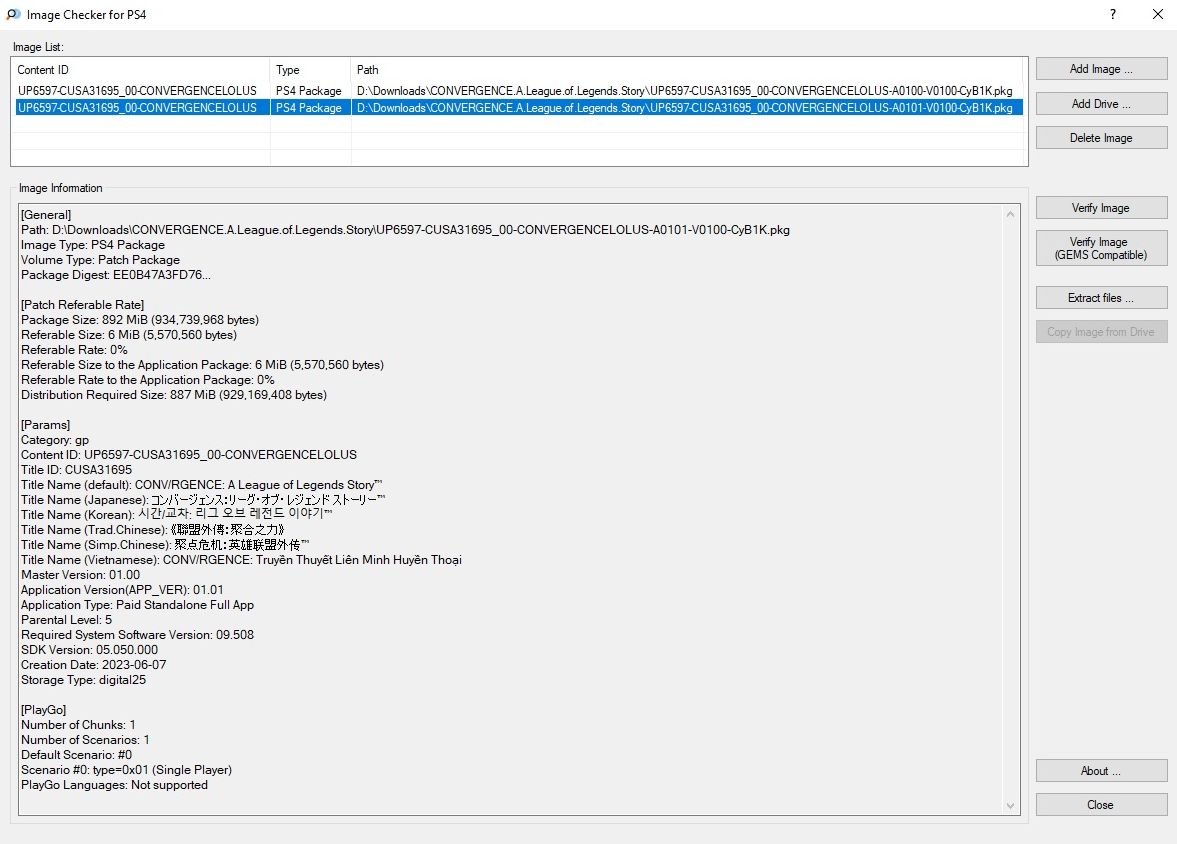Click the 'Application Version(APP_VER): 01.01' line
Image resolution: width=1177 pixels, height=844 pixels.
click(x=122, y=590)
